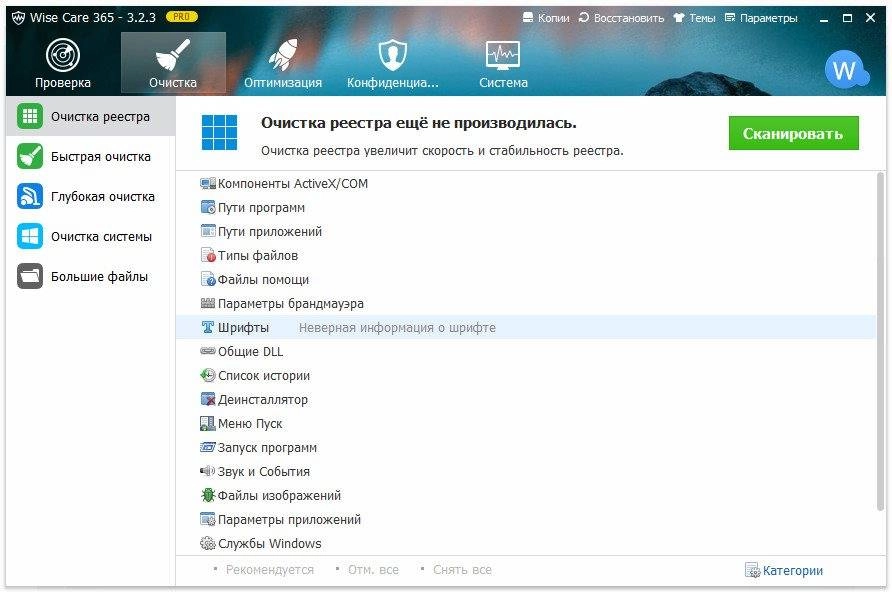
Task: Click the Снять все link
Action: coord(462,569)
